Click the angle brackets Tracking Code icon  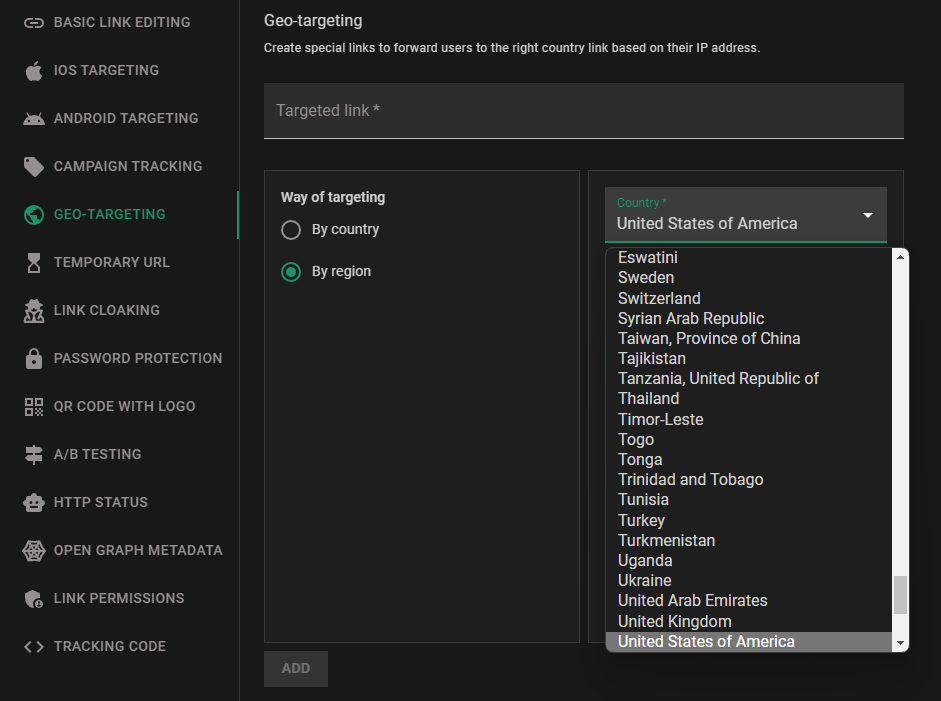click(x=34, y=646)
